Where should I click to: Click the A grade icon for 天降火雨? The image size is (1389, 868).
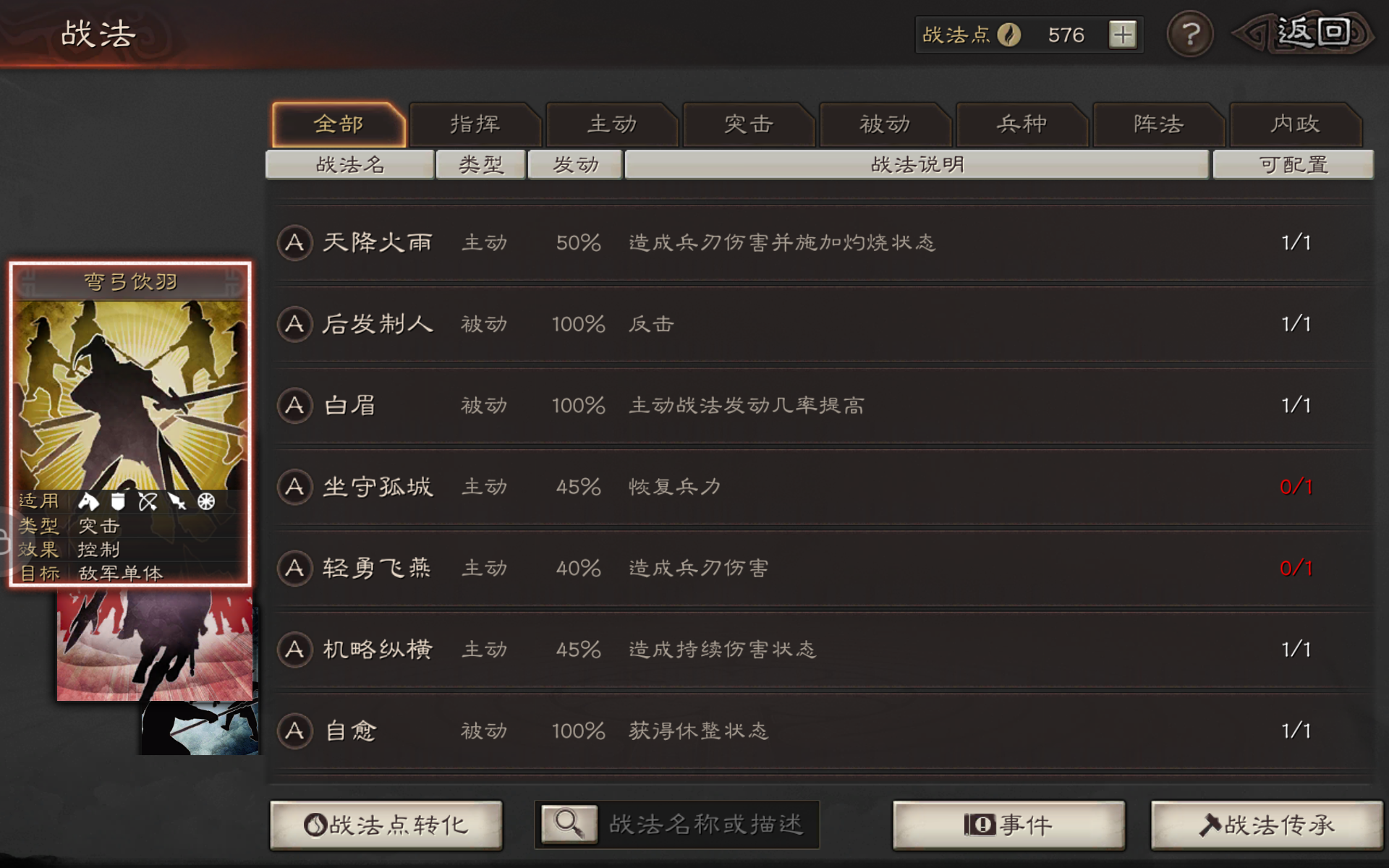(x=294, y=242)
